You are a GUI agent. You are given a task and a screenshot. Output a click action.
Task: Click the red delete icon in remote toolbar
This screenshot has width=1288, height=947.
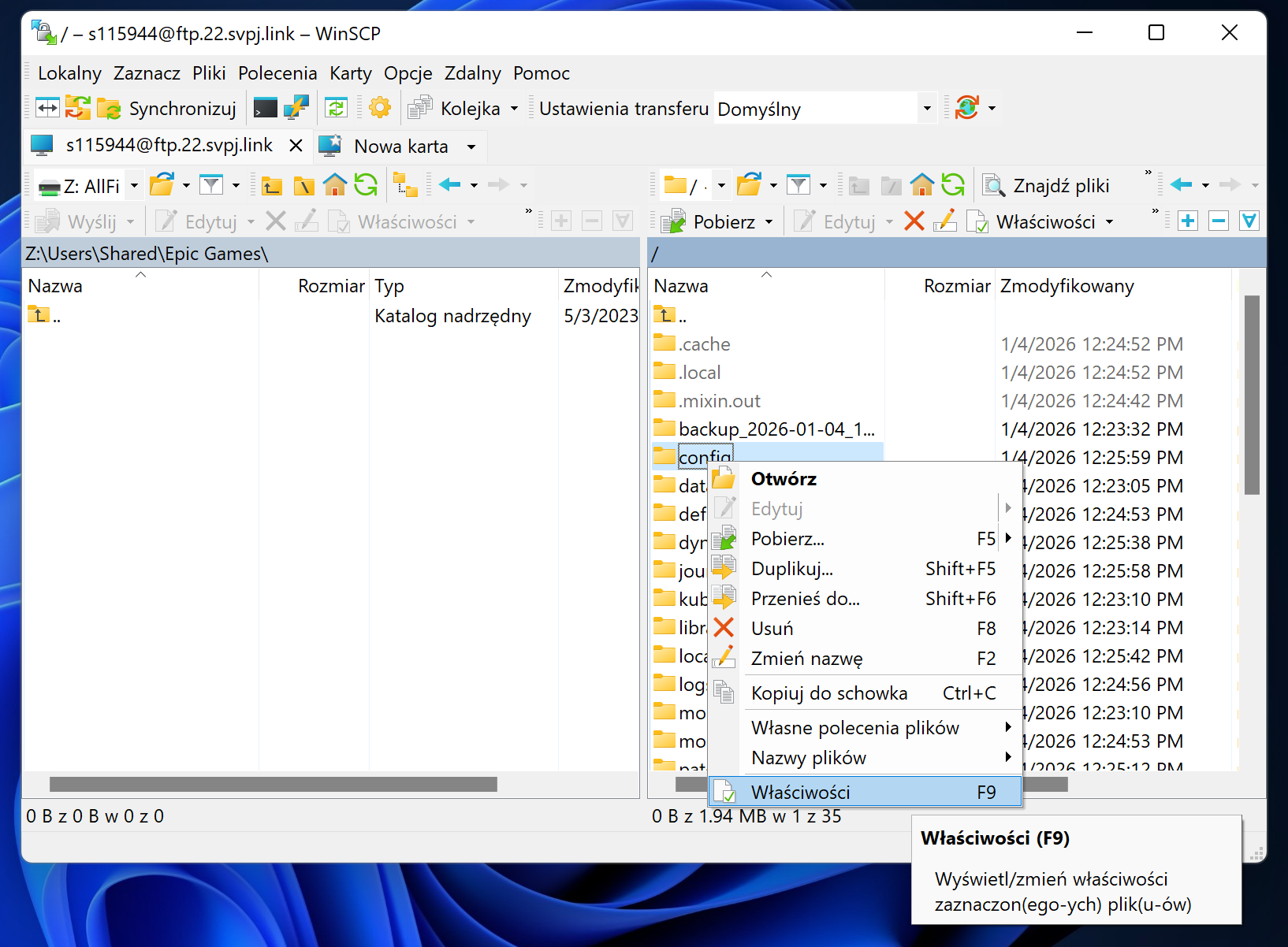coord(914,221)
